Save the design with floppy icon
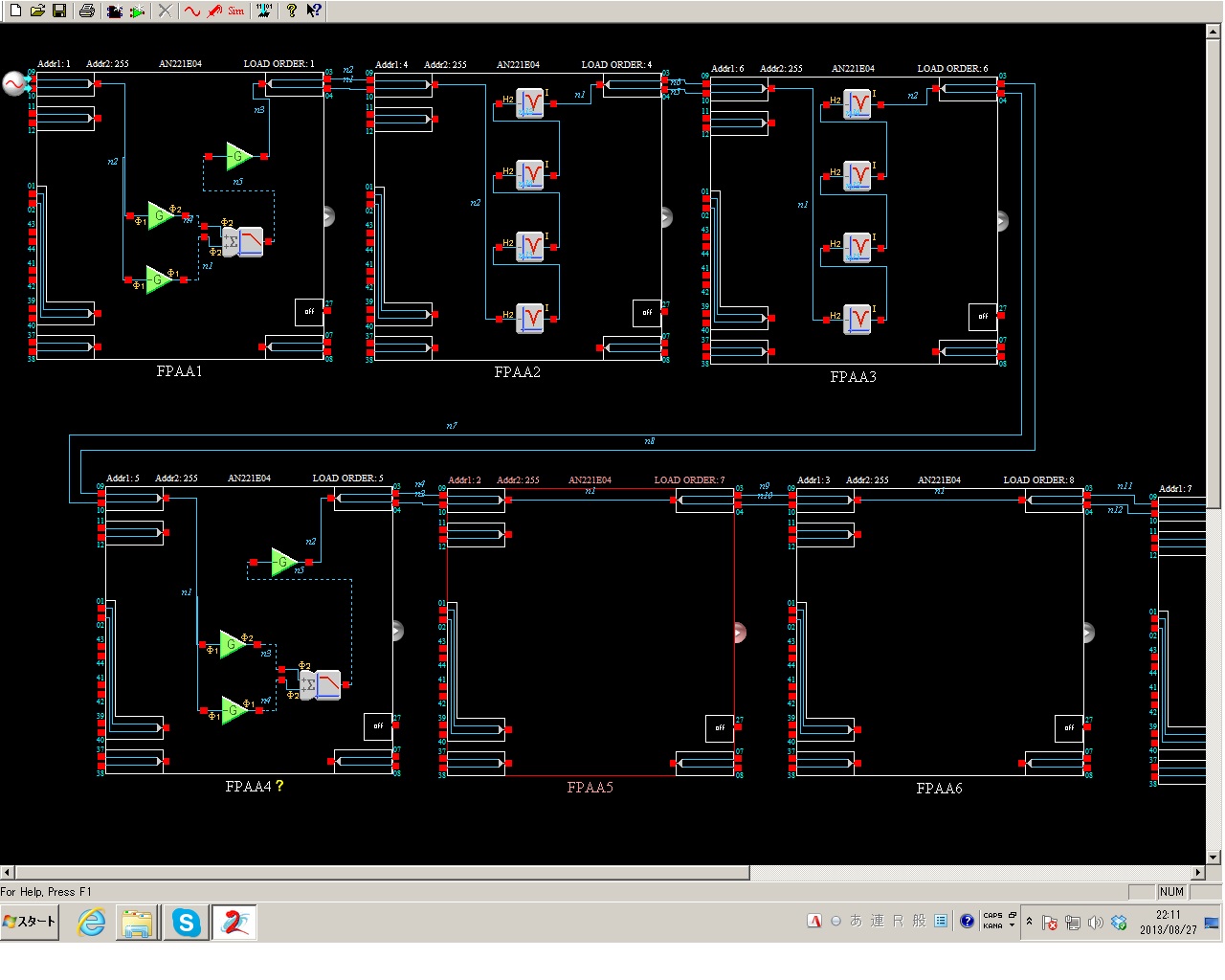Screen dimensions: 1225x980 point(59,11)
